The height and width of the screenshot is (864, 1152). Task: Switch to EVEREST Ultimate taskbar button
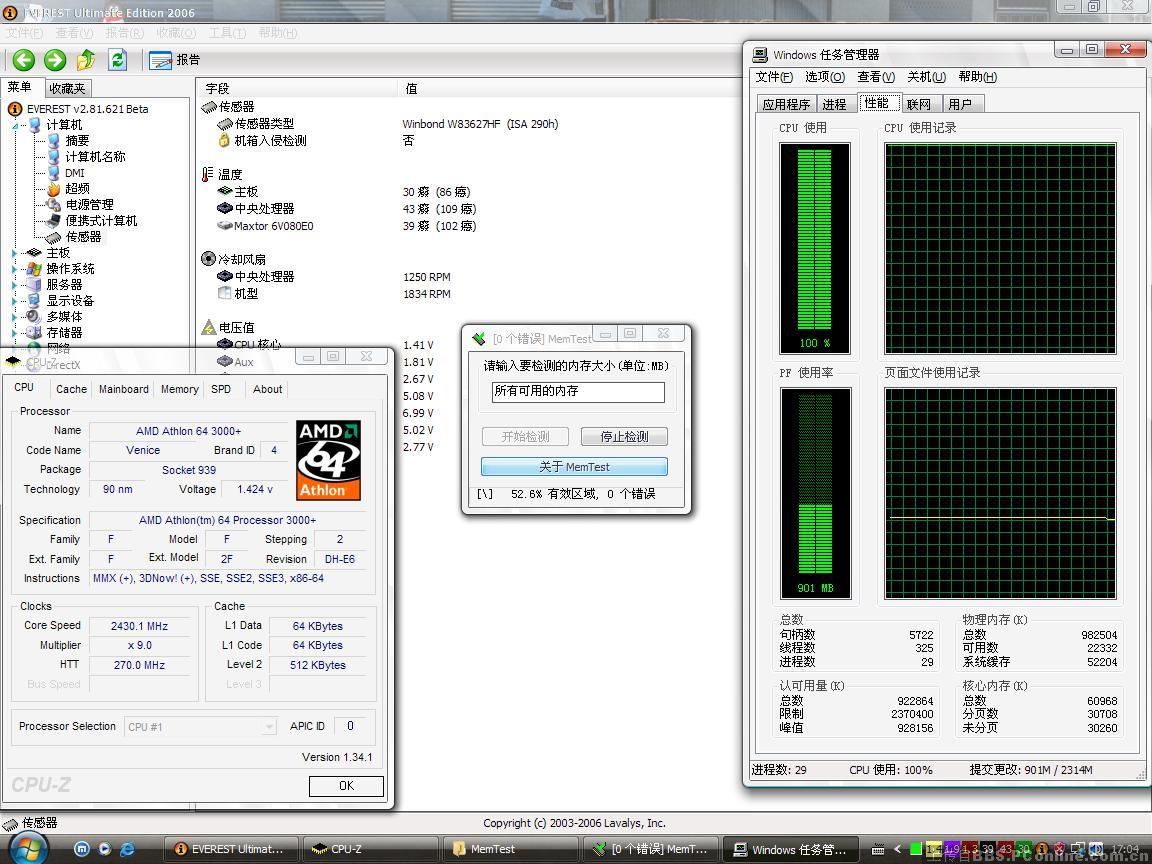[x=231, y=849]
